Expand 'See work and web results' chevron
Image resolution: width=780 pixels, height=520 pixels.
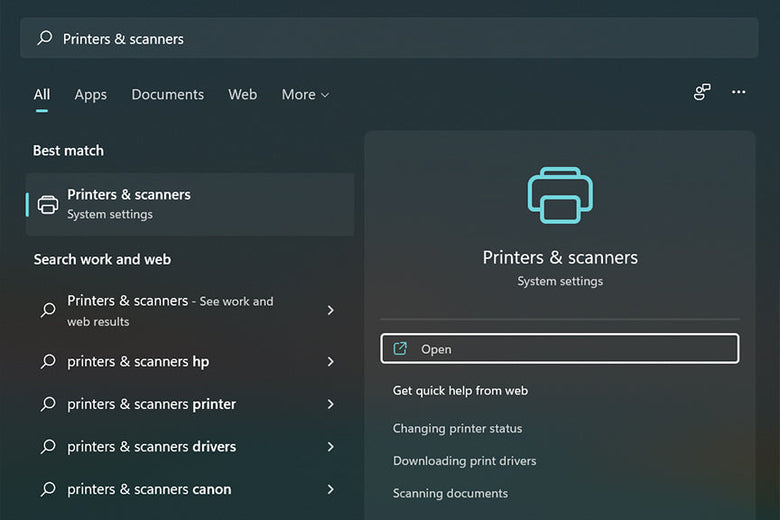(x=331, y=310)
